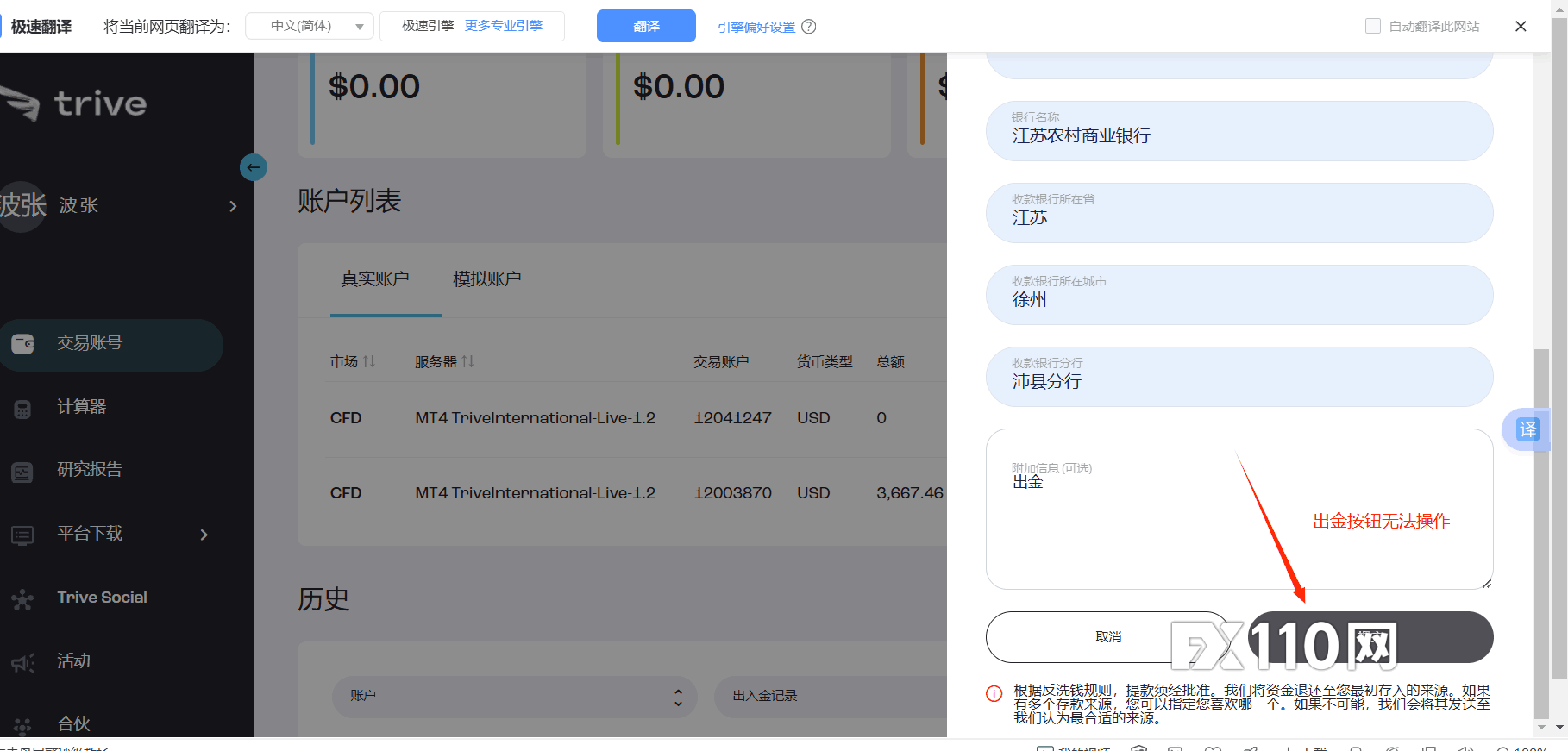Click the 交易账号 wallet icon in sidebar
This screenshot has height=751, width=1568.
tap(23, 344)
